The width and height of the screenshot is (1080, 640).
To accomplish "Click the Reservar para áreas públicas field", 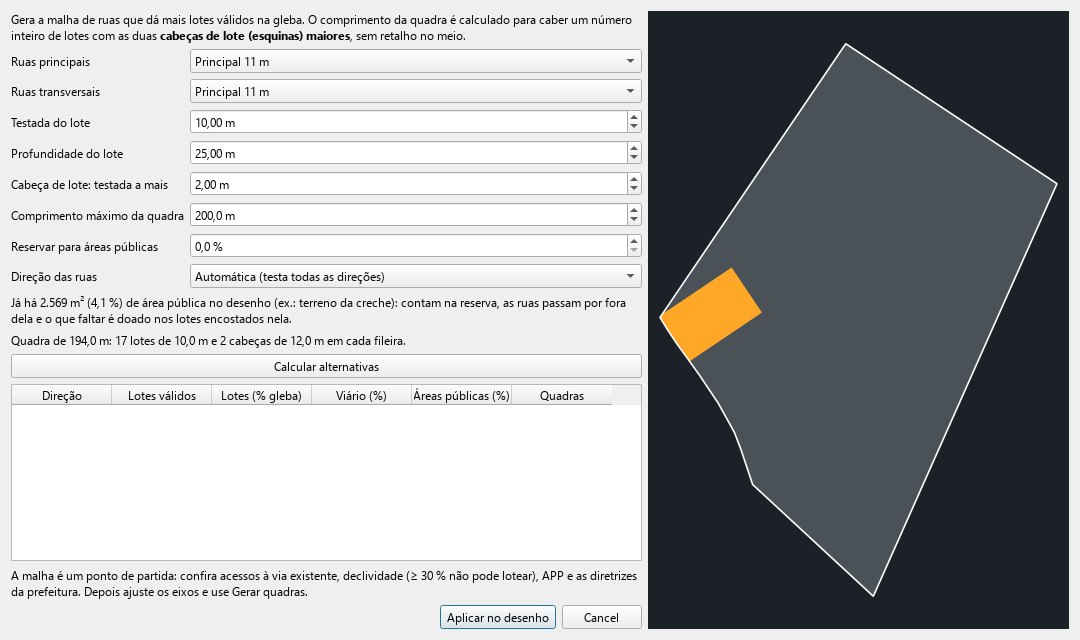I will point(408,247).
